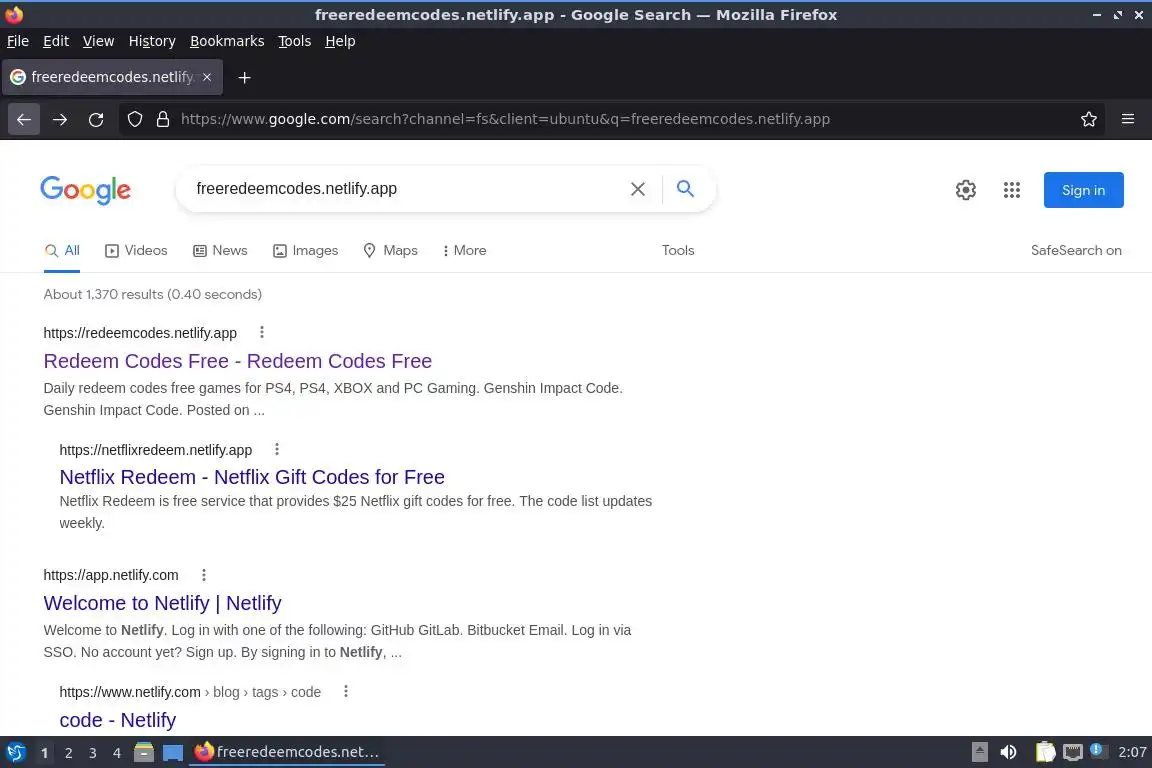Select the All results tab
1152x768 pixels.
62,251
